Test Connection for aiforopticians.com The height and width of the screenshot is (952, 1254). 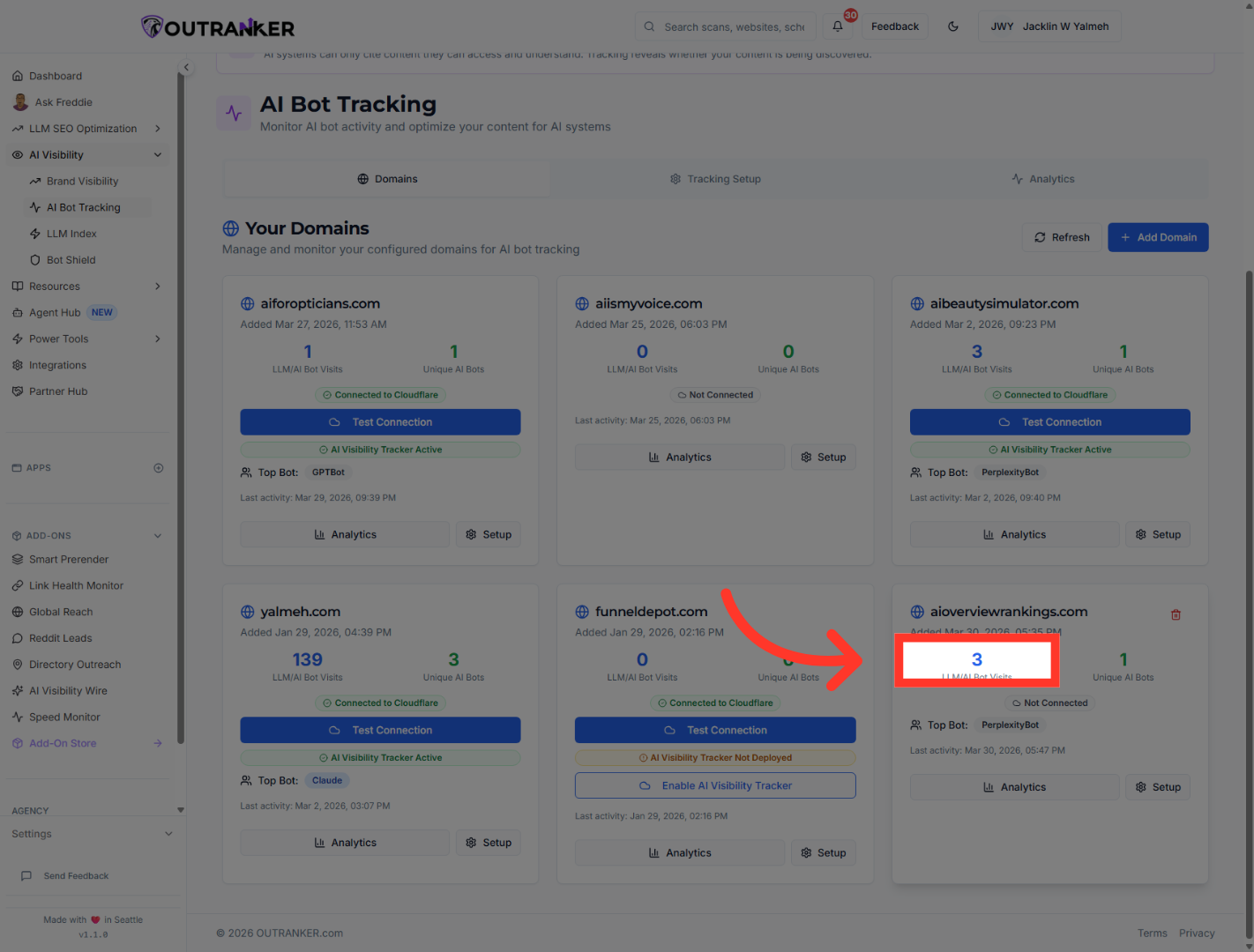tap(380, 422)
